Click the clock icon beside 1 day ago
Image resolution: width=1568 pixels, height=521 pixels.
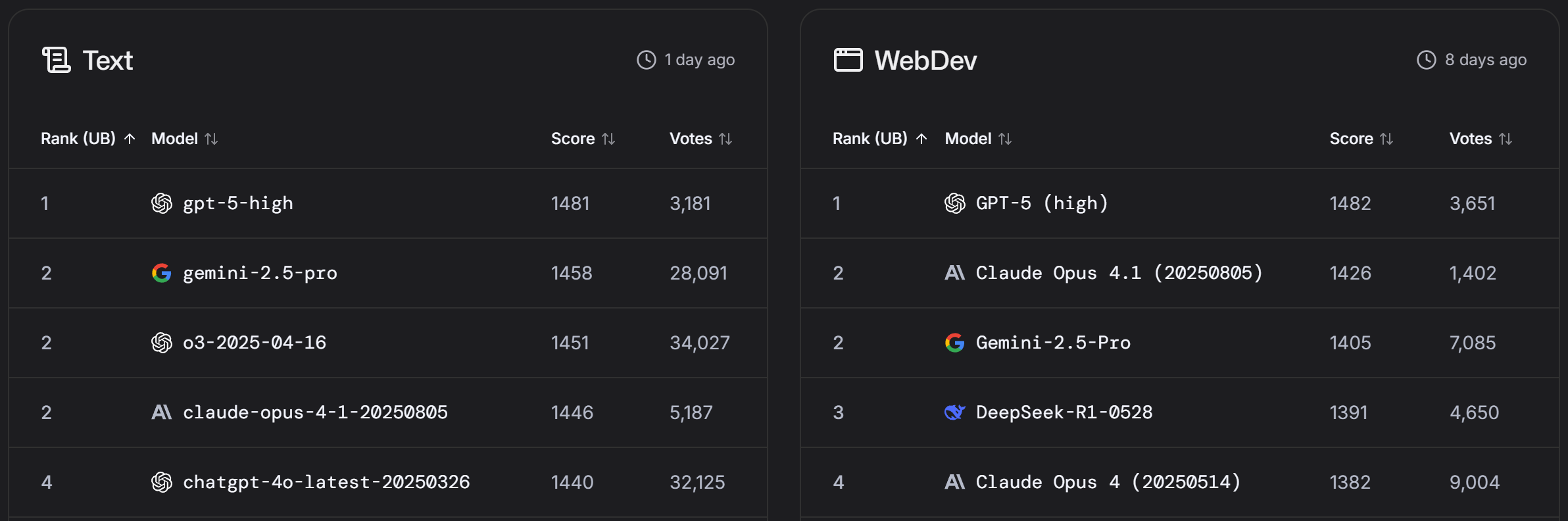pos(647,60)
